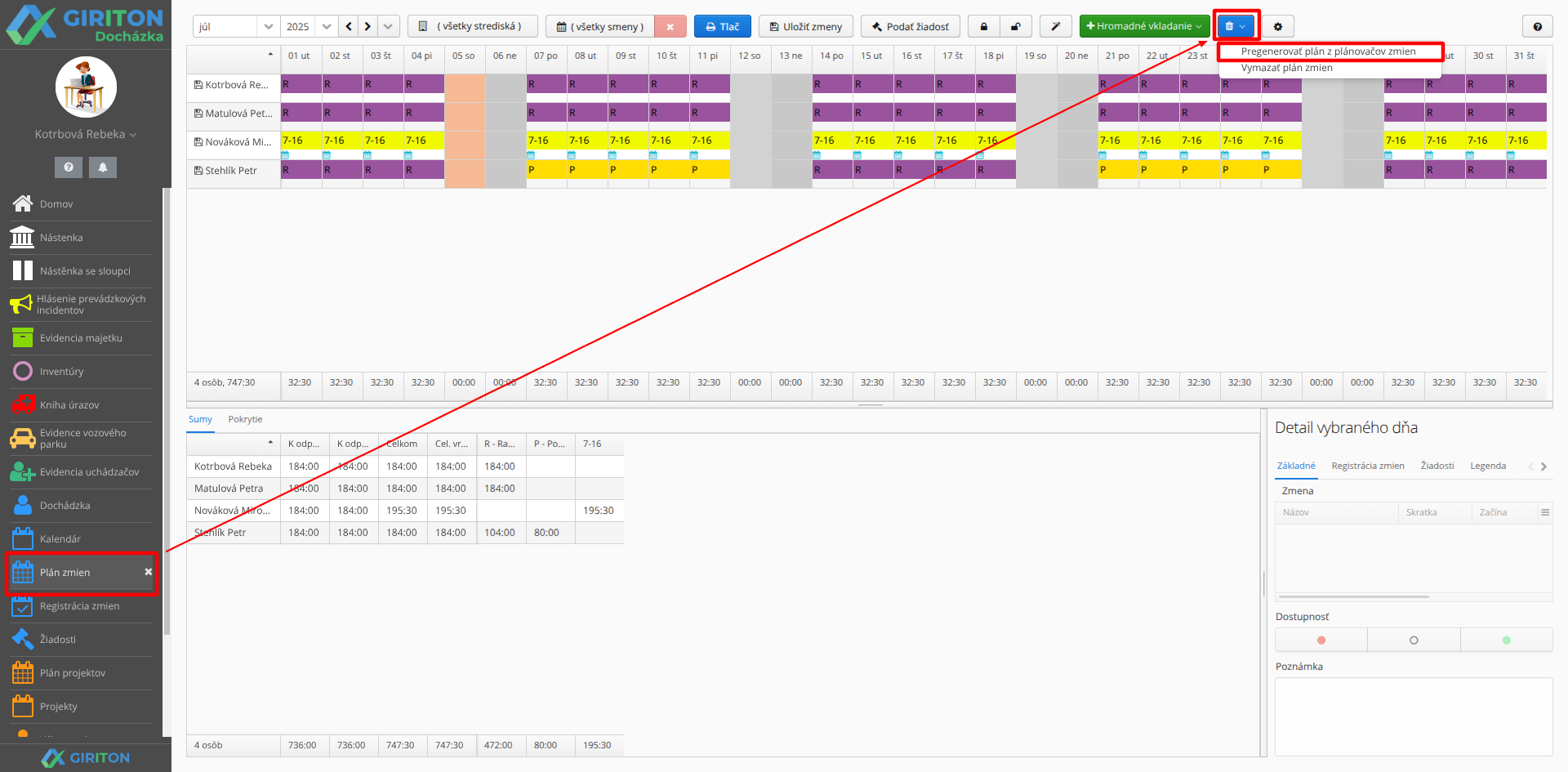Click the lock plan icon button

(983, 26)
